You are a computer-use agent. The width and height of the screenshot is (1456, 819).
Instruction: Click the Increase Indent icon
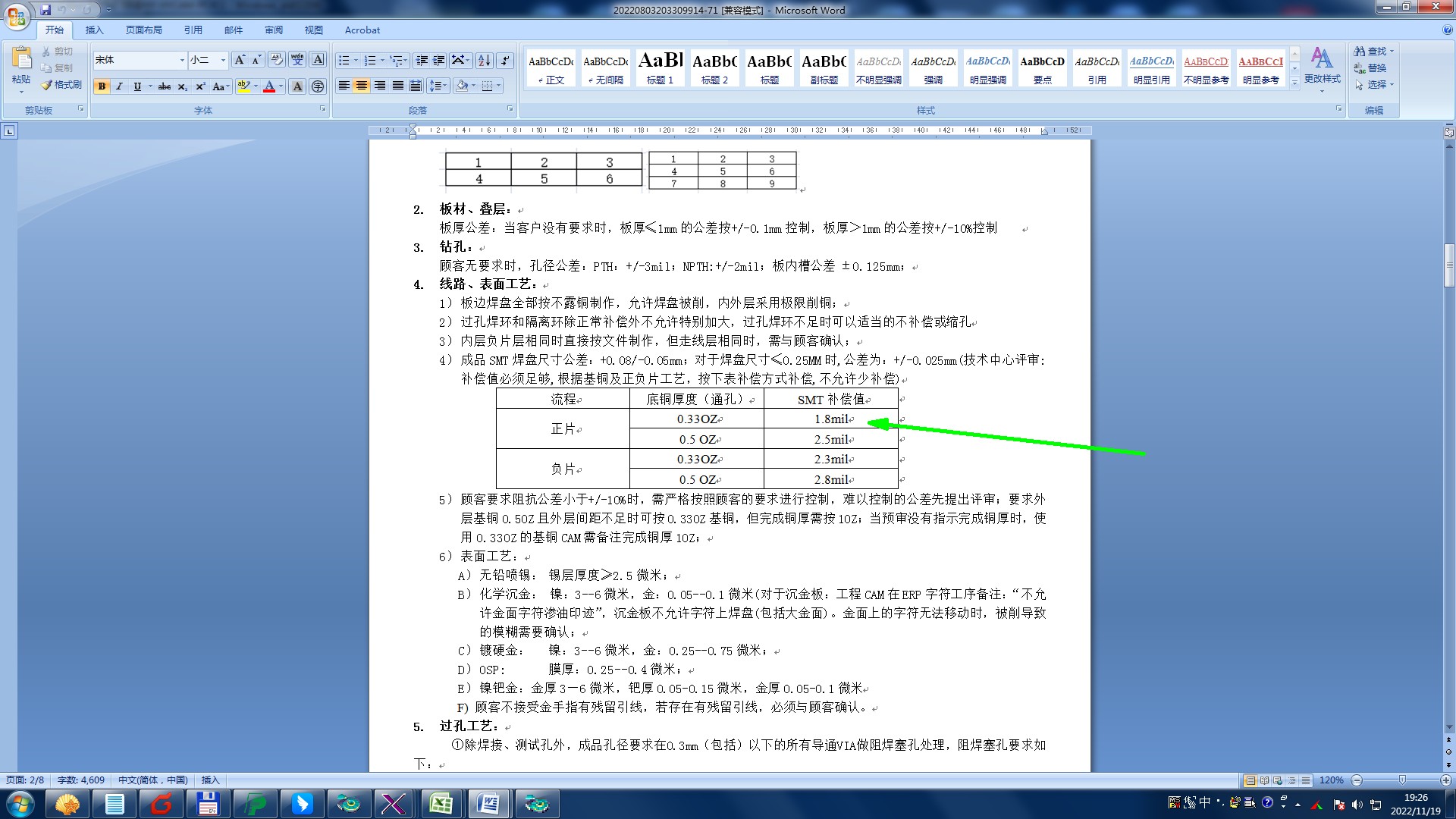439,60
